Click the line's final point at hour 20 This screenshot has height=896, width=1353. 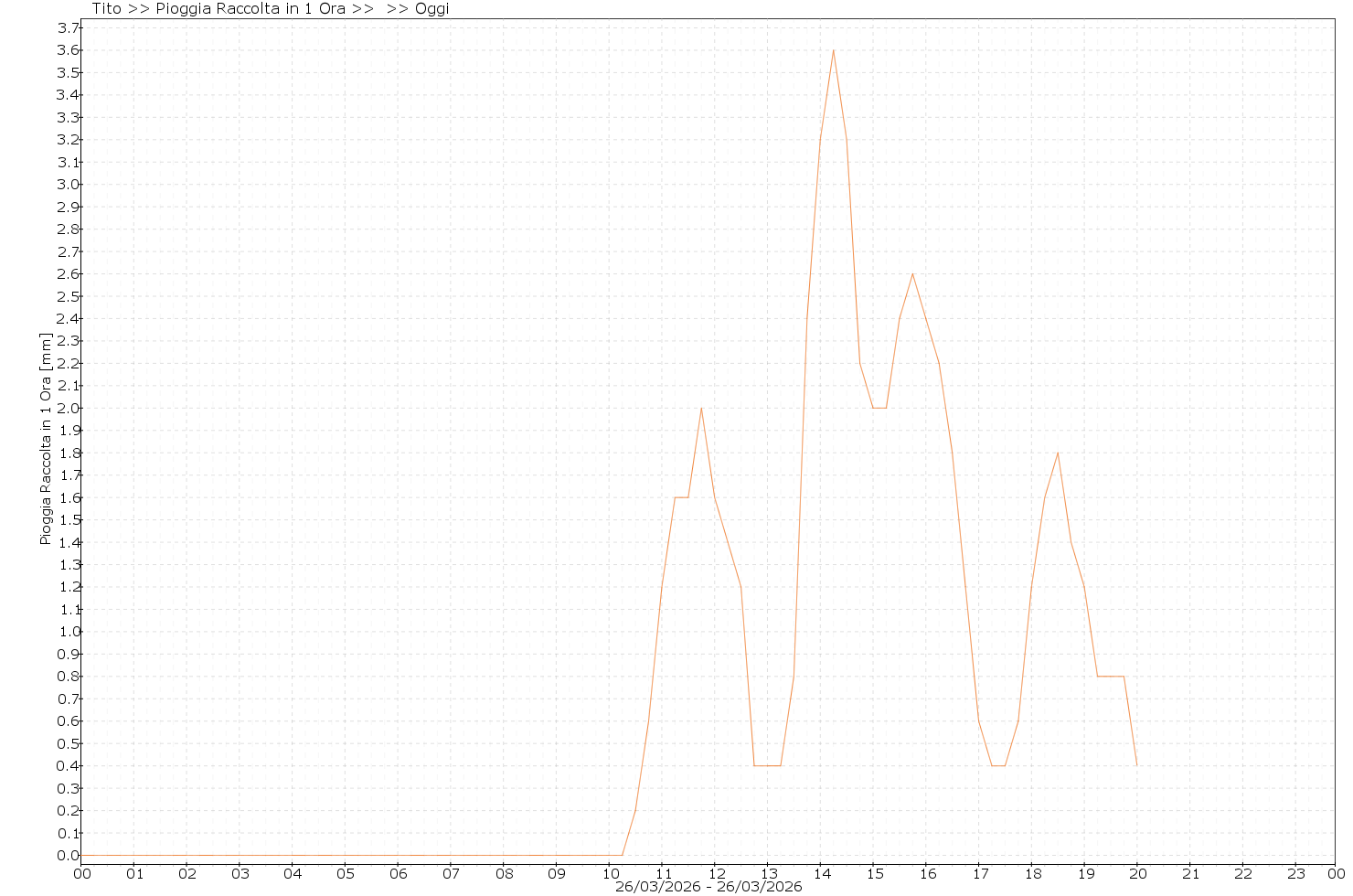[1136, 765]
